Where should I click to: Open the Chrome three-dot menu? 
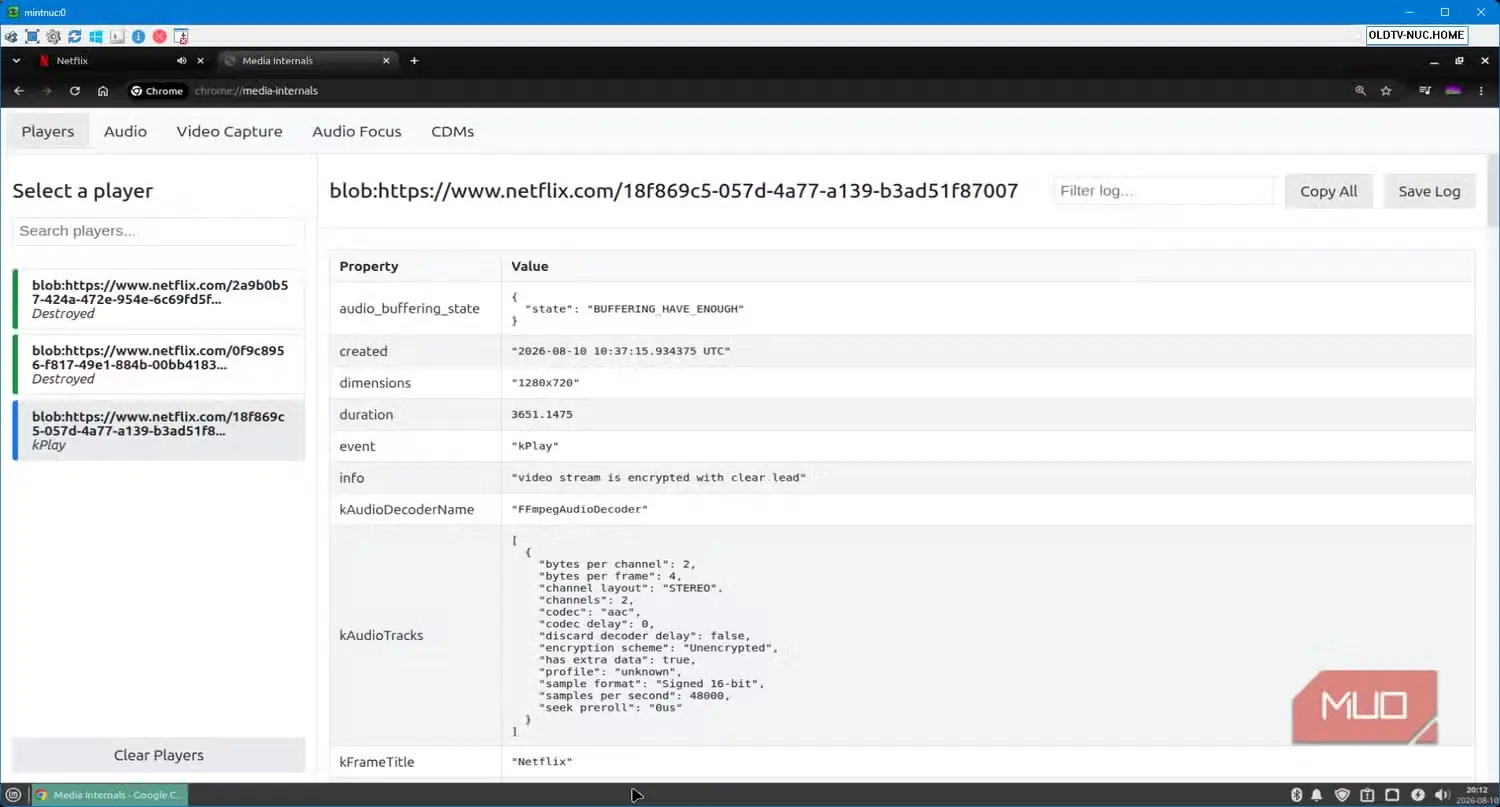tap(1481, 91)
